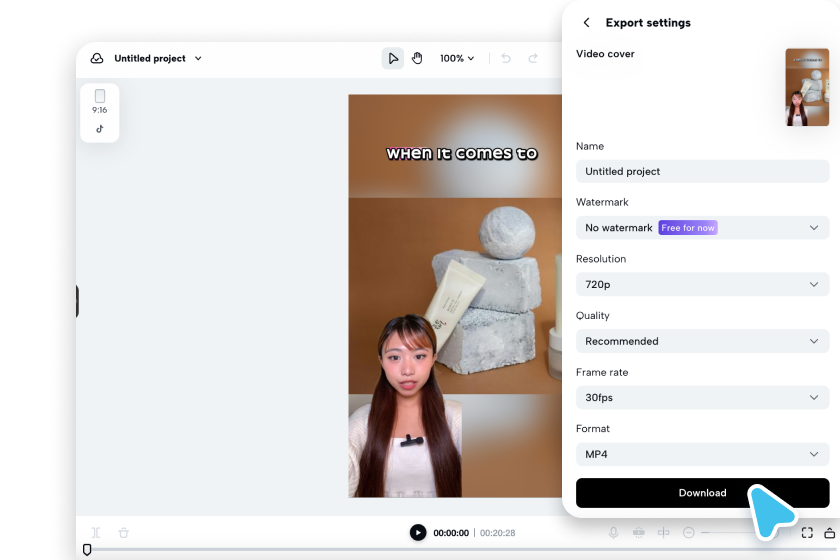Open the MP4 Format dropdown
This screenshot has height=560, width=840.
702,454
